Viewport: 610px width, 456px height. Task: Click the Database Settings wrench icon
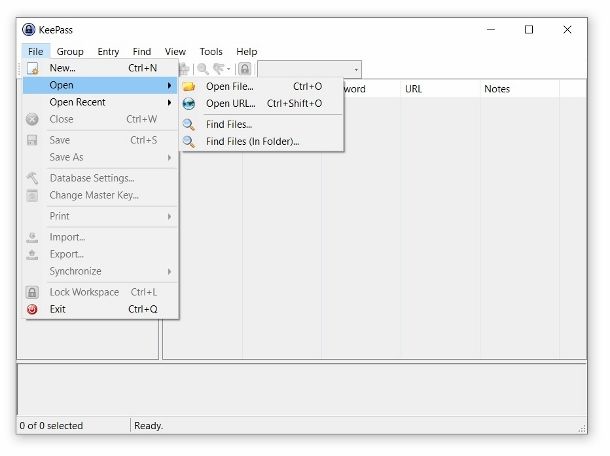click(x=32, y=178)
